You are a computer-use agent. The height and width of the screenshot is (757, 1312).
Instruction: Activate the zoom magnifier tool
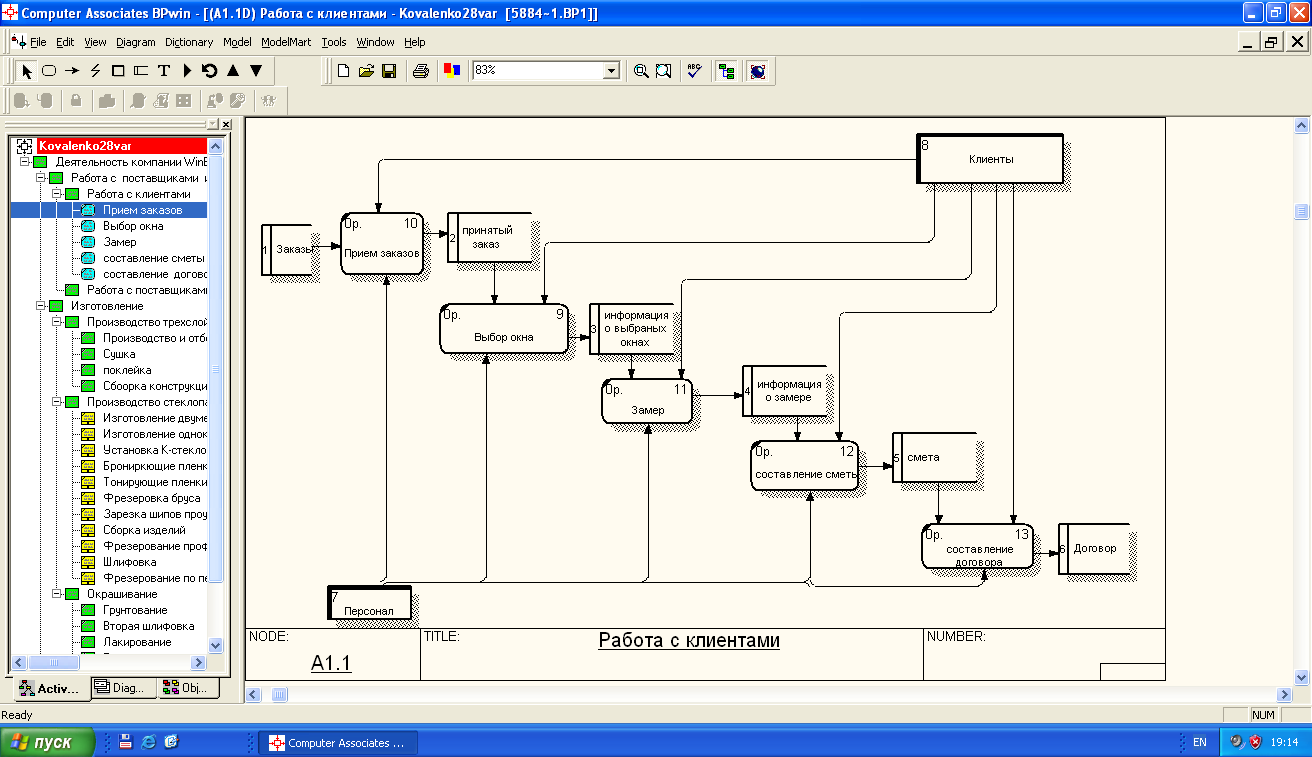(641, 71)
